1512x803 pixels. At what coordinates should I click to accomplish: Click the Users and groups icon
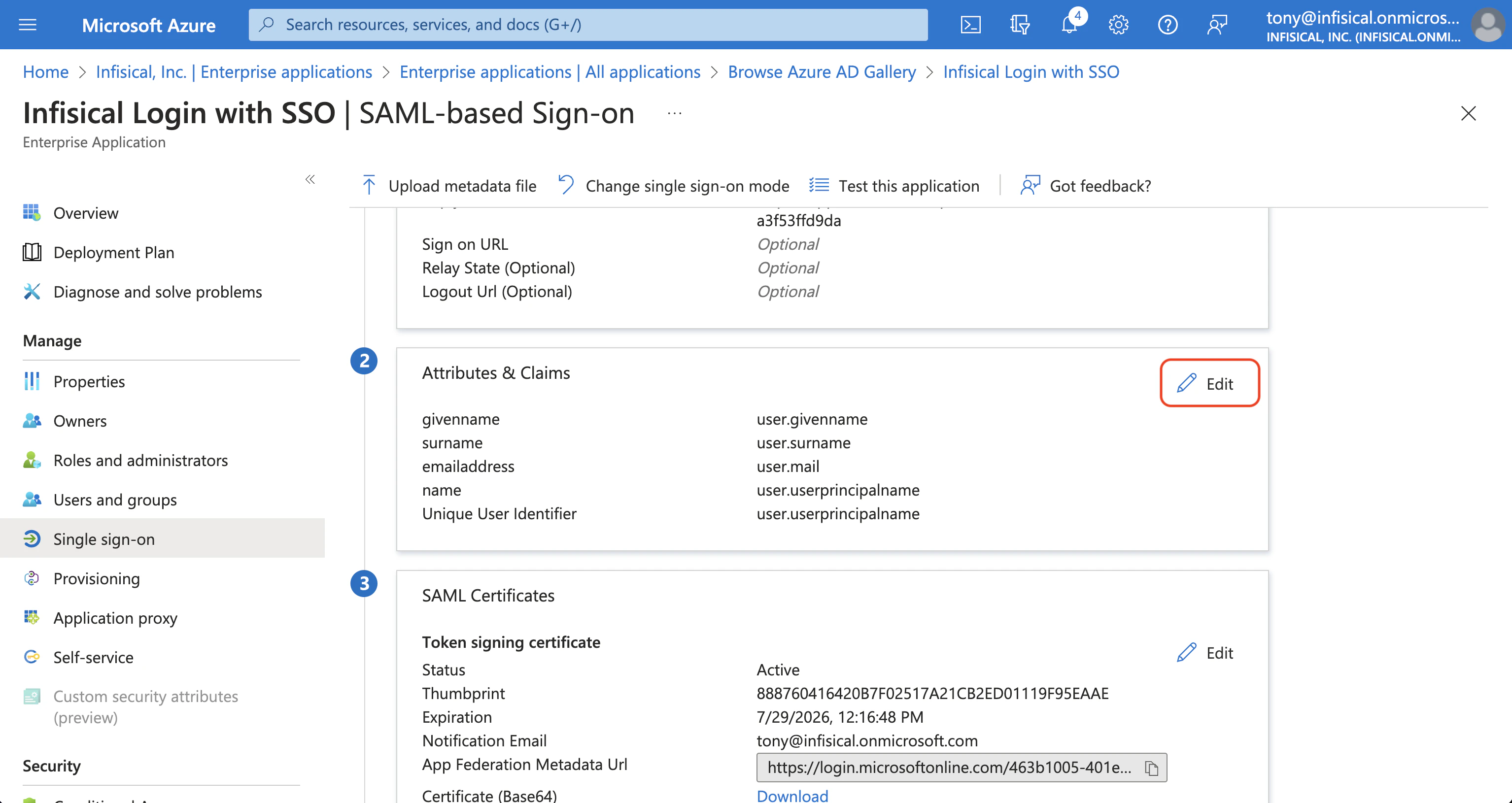tap(32, 499)
